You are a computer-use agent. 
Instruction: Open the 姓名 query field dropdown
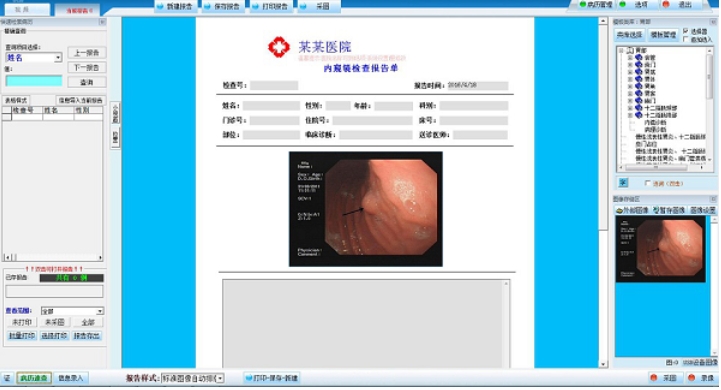[x=58, y=57]
